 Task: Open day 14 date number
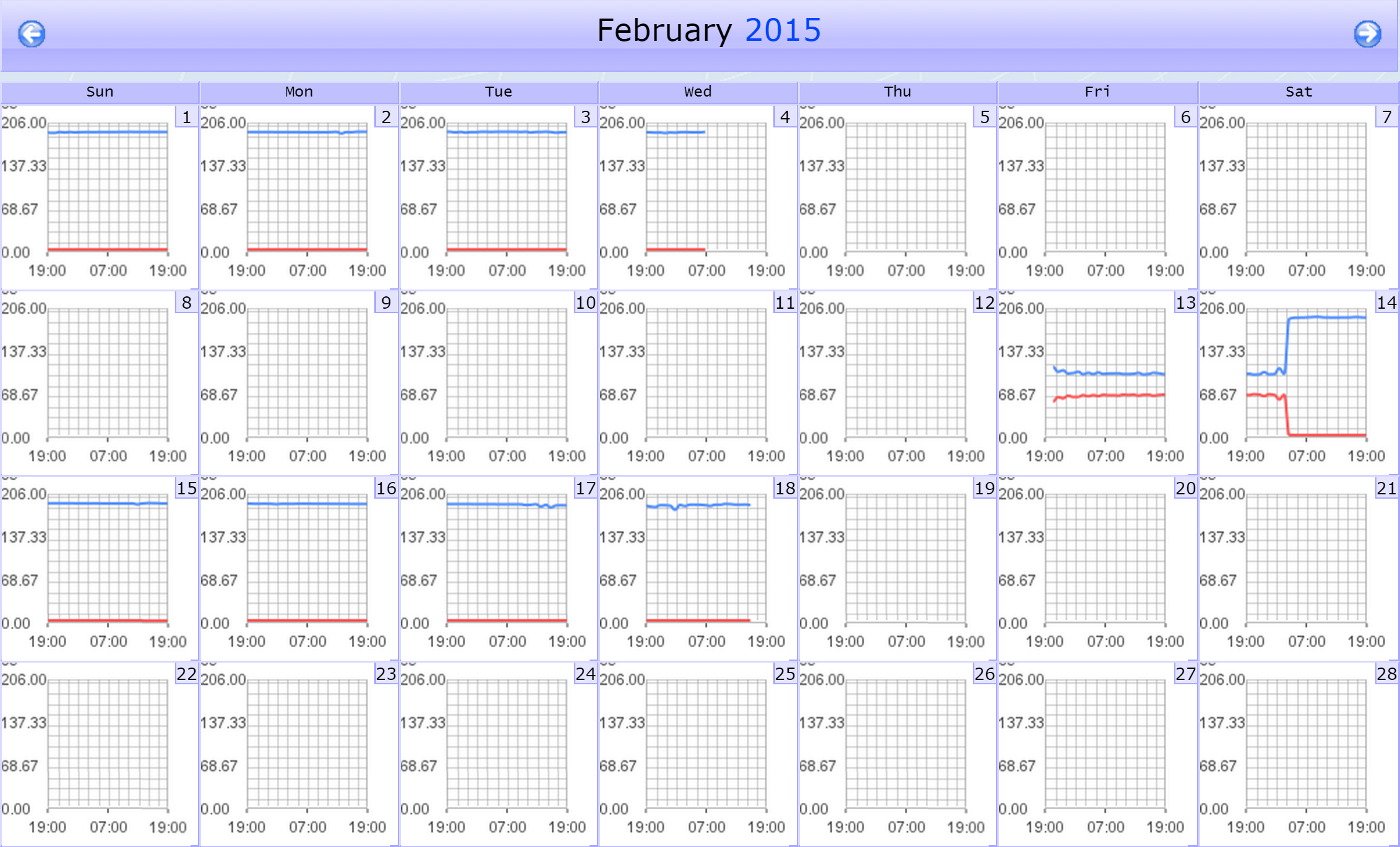point(1386,303)
